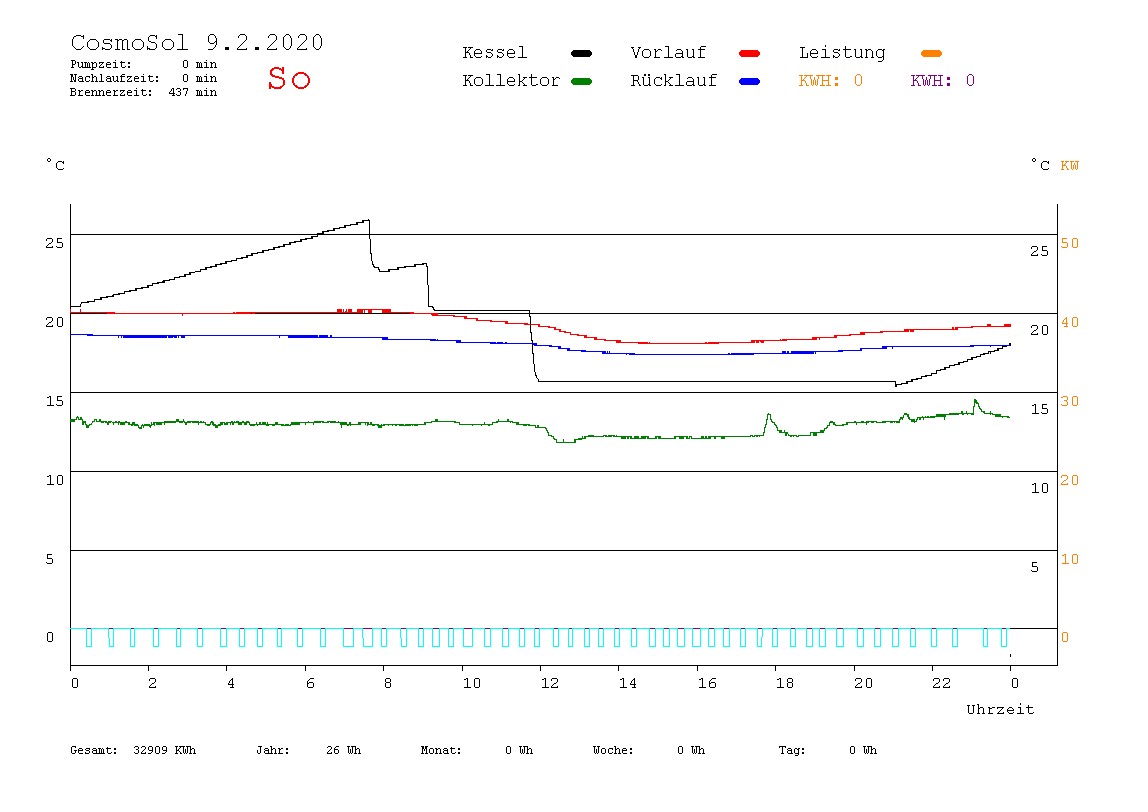The height and width of the screenshot is (812, 1148).
Task: Click the blue Rücklauf legend swatch
Action: point(750,81)
